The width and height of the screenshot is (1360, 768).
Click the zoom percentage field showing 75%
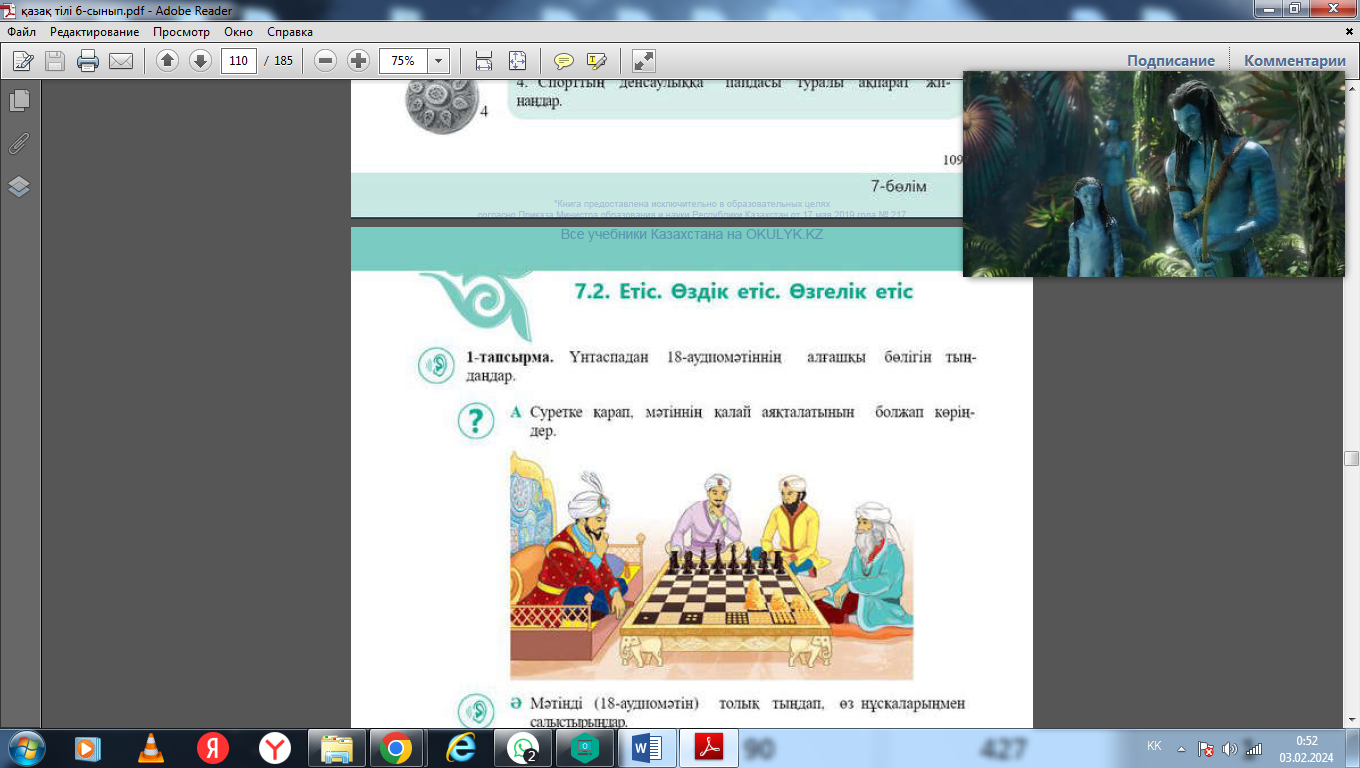[x=403, y=61]
